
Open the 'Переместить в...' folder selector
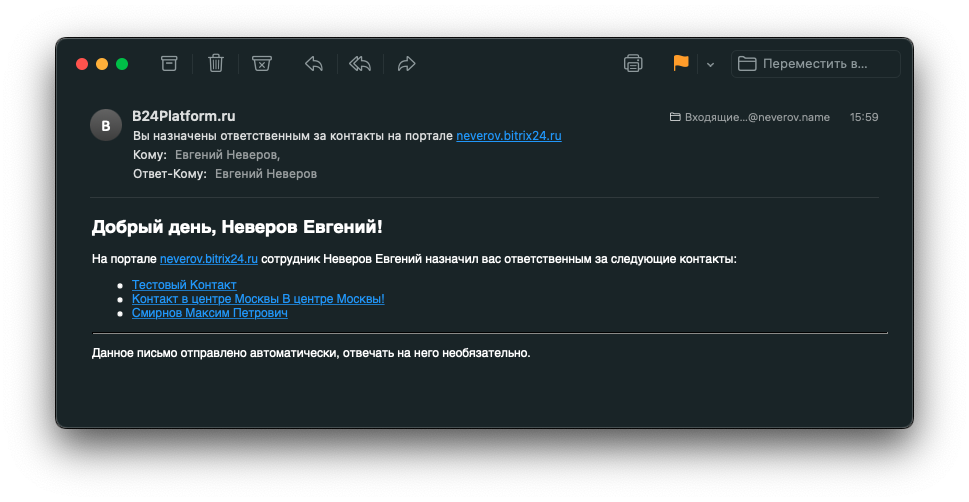(815, 64)
